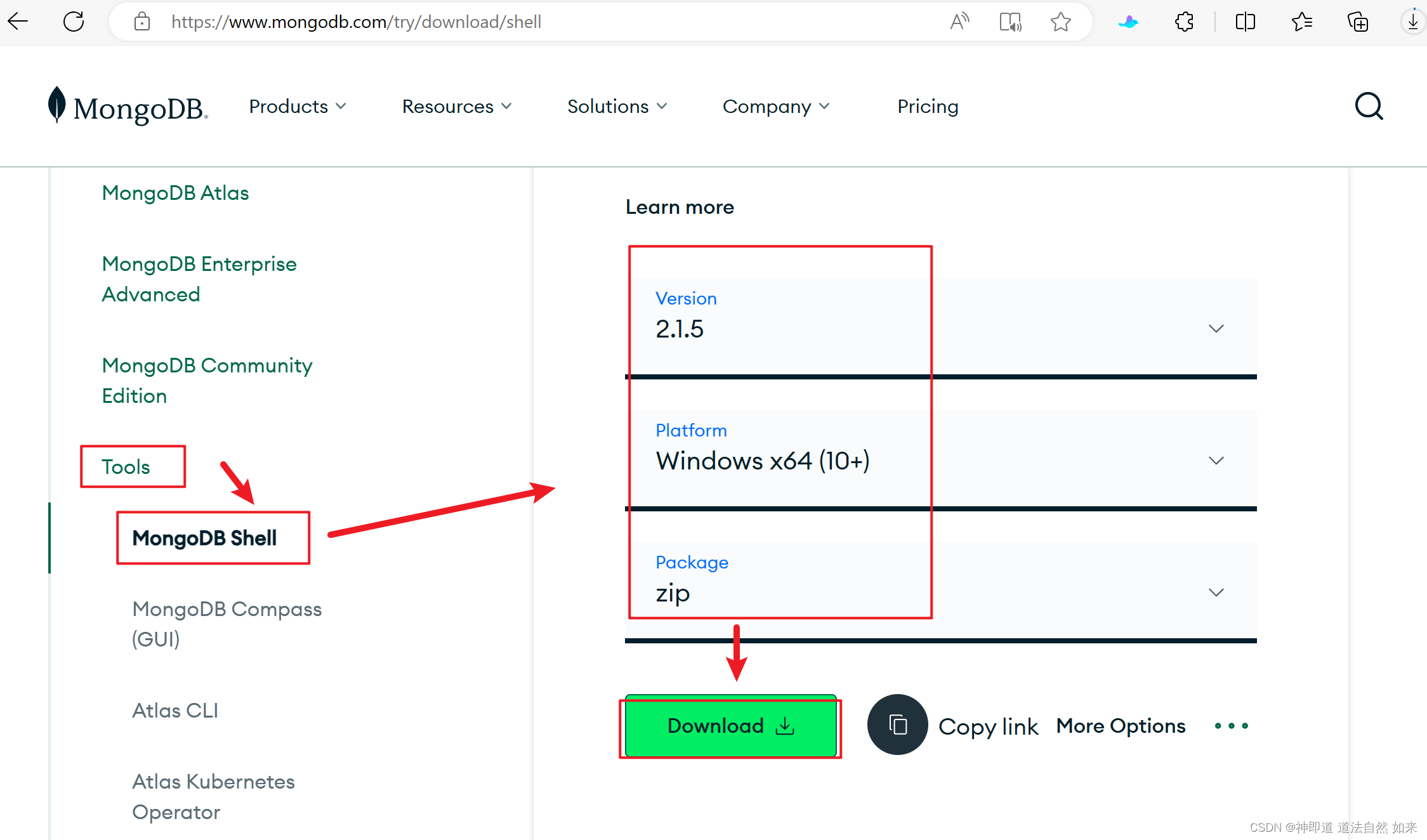
Task: Toggle the favorites star for this page
Action: (1061, 21)
